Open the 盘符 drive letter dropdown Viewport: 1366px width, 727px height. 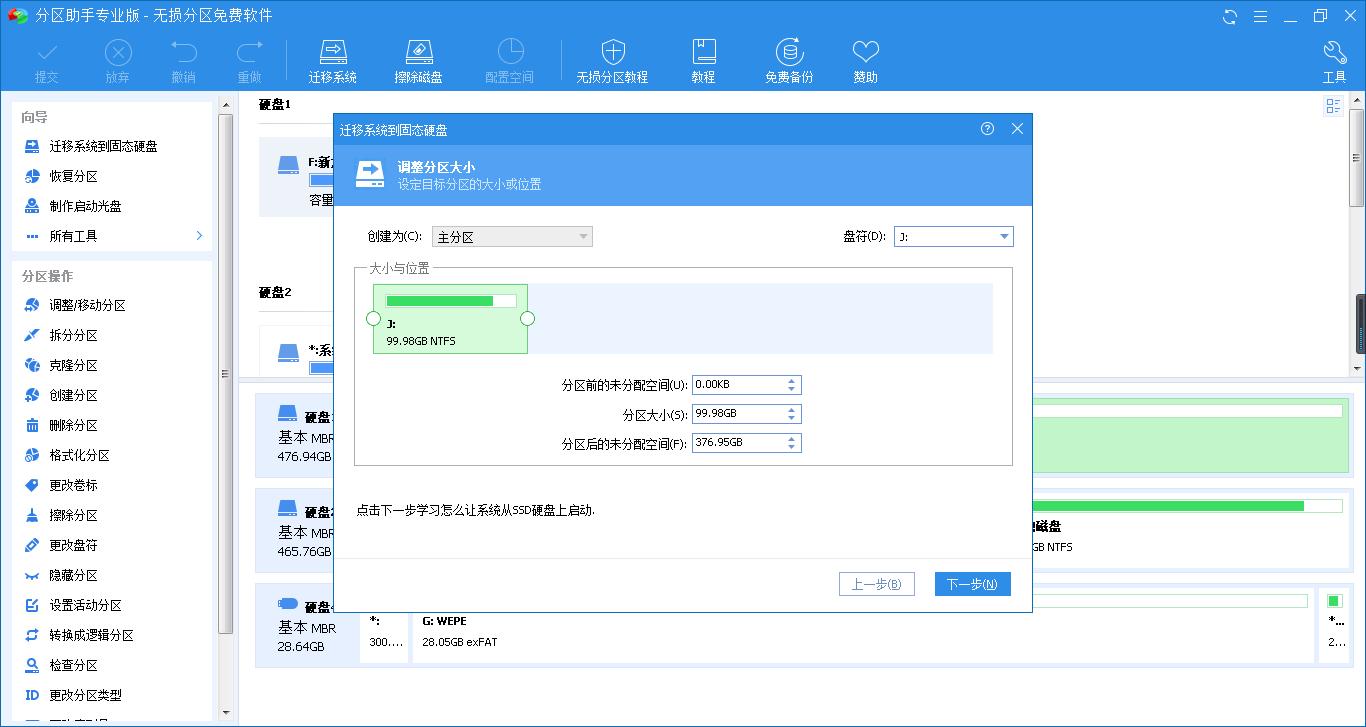[x=1002, y=236]
